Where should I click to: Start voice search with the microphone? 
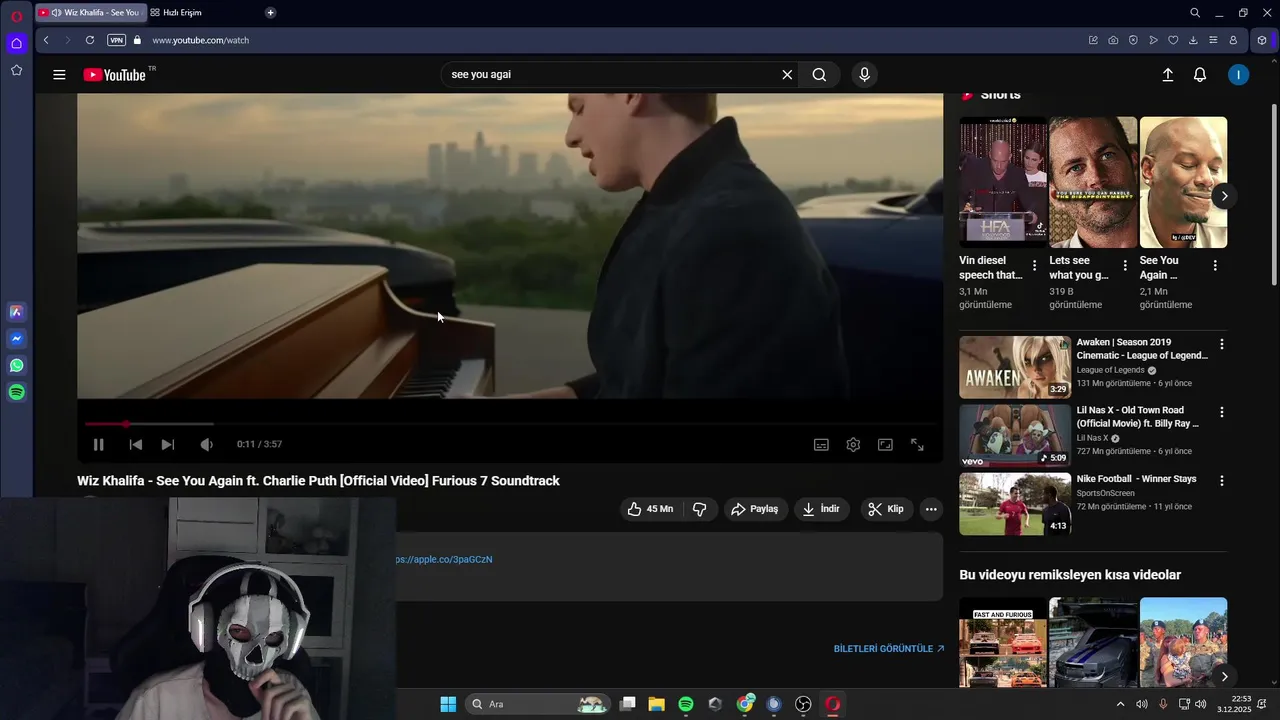pyautogui.click(x=865, y=75)
